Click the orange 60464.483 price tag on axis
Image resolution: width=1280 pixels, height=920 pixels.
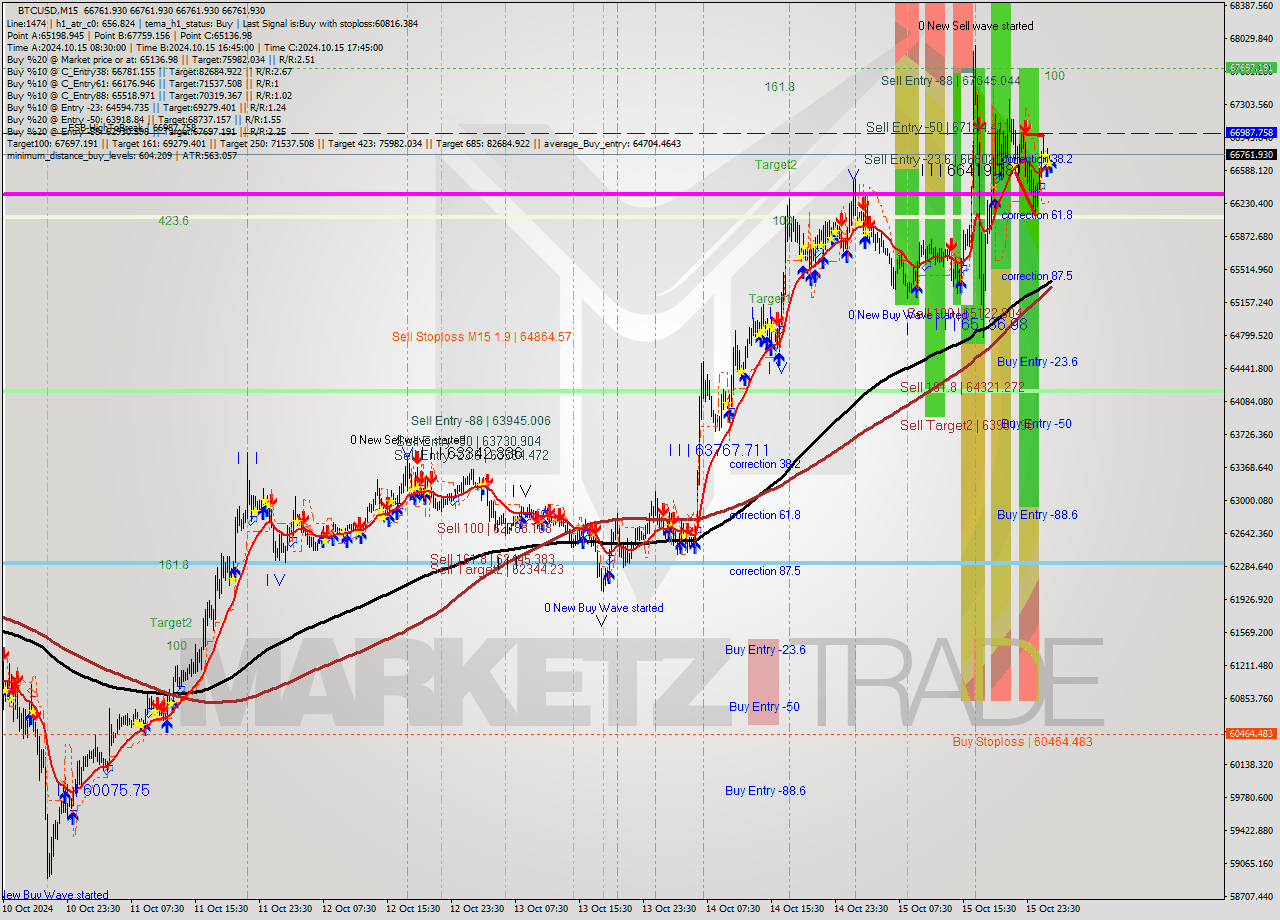point(1250,734)
